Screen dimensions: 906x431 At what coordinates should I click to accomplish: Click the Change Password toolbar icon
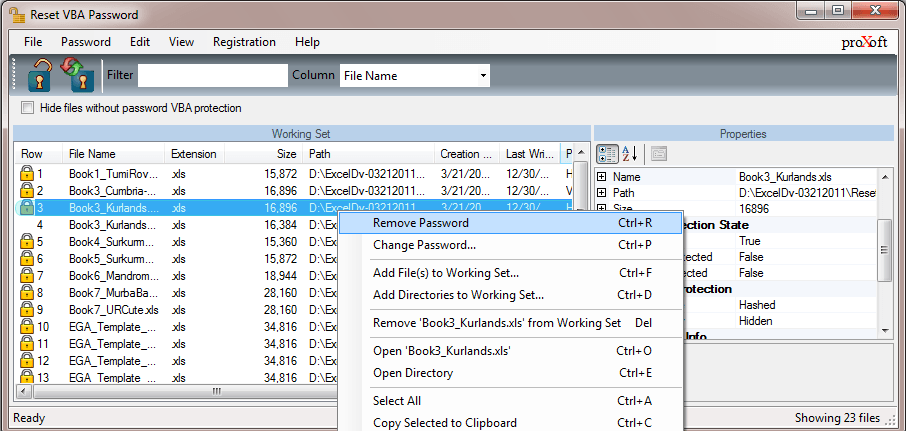click(77, 75)
